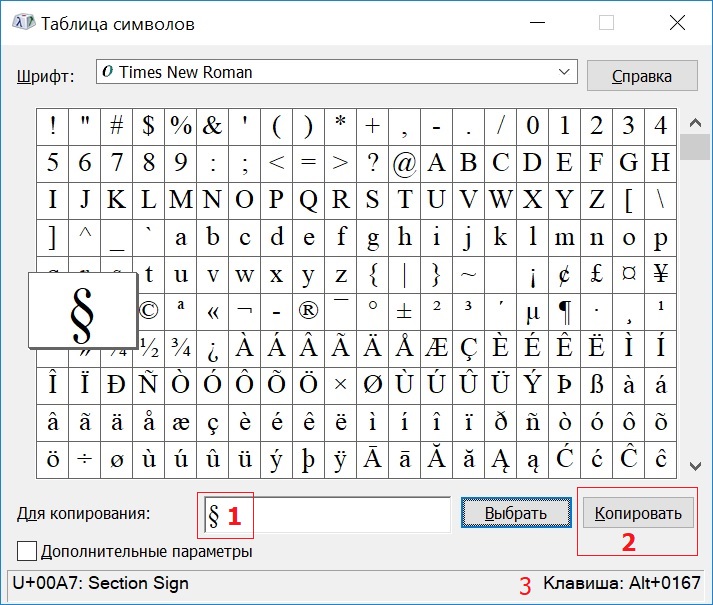This screenshot has width=713, height=605.
Task: Select the backslash \ character cell
Action: [x=661, y=201]
